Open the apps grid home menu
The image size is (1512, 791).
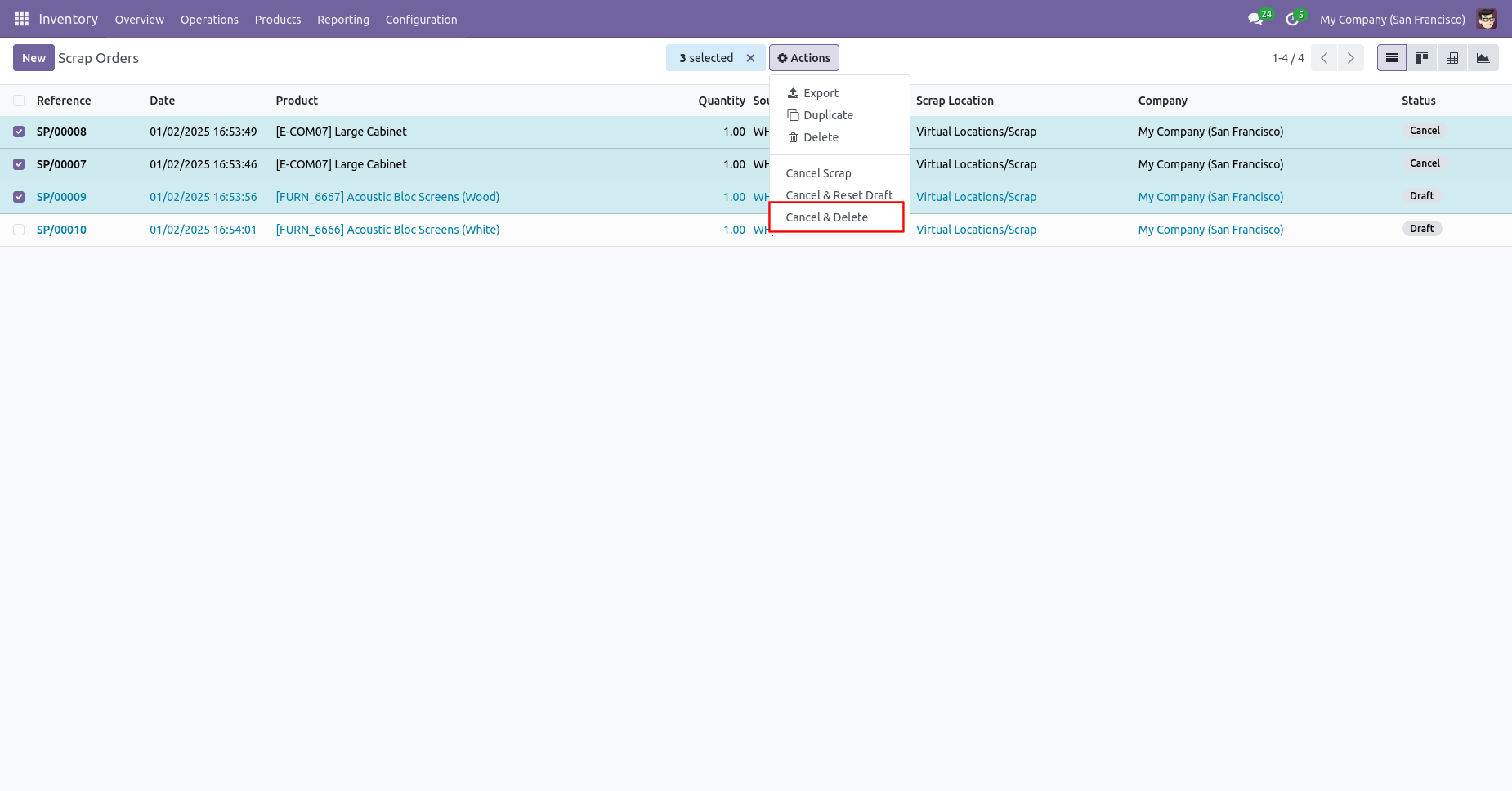[x=21, y=19]
